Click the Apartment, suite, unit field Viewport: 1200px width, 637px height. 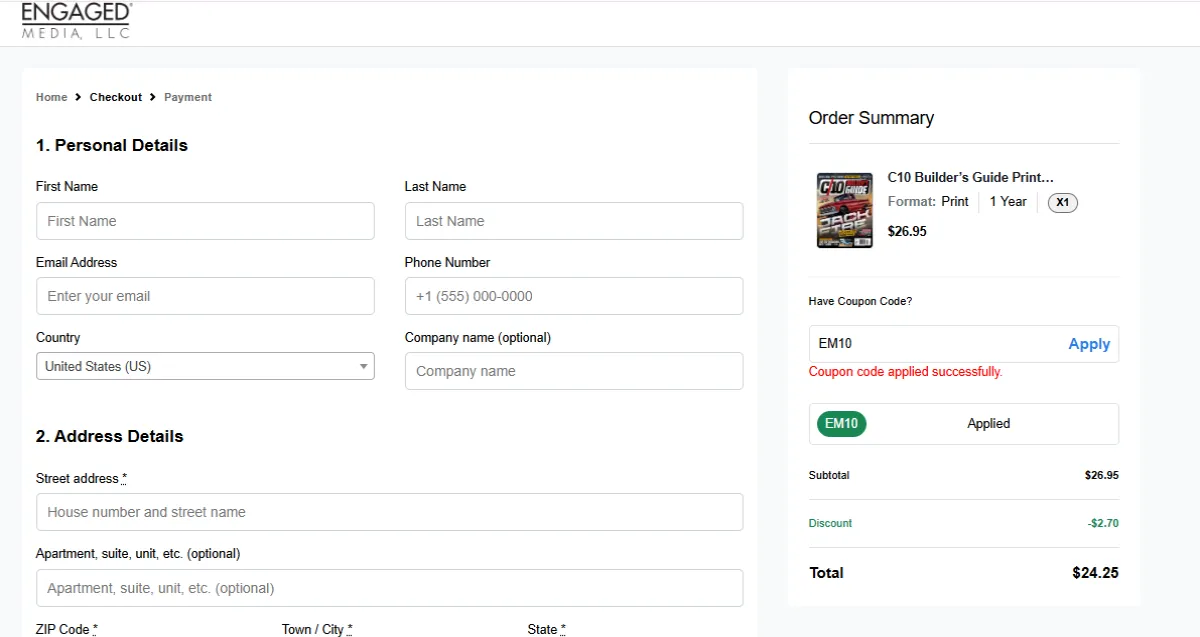click(x=389, y=588)
